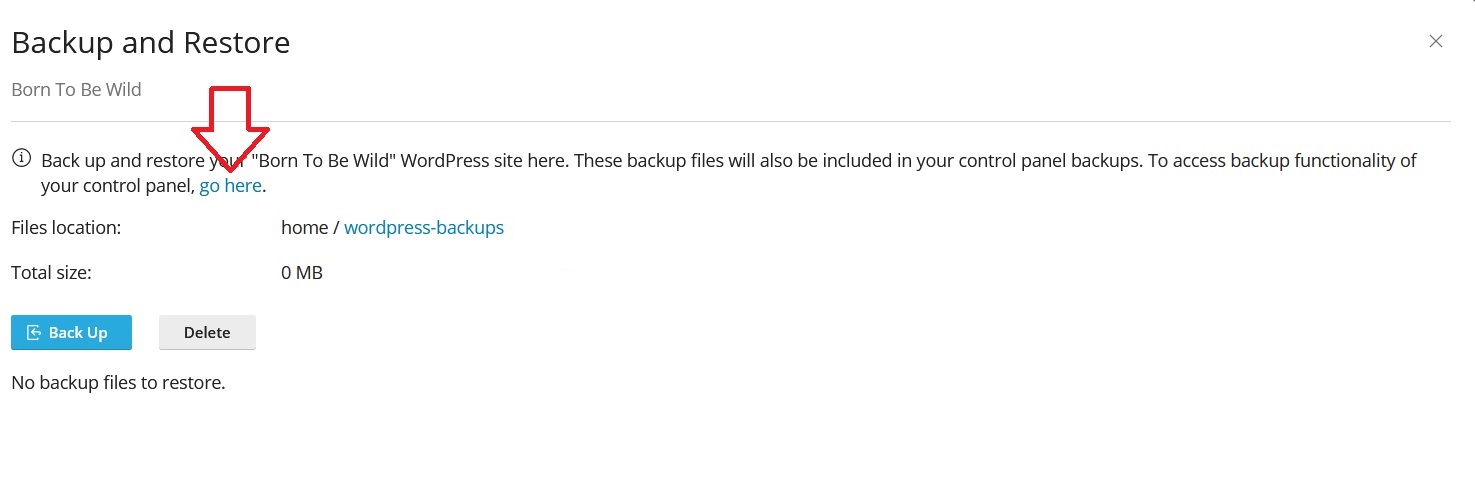Screen dimensions: 1475x495
Task: Click the 'Backup and Restore' heading
Action: pos(150,43)
